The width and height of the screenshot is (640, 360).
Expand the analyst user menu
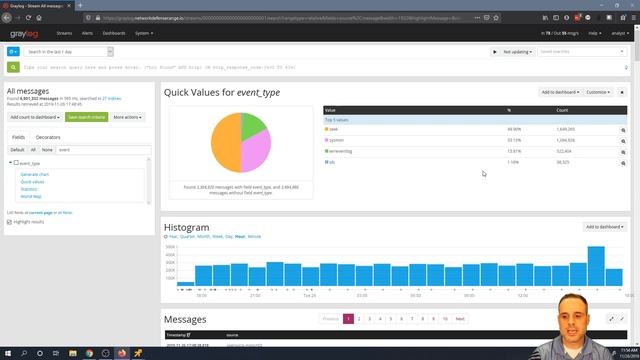pyautogui.click(x=620, y=33)
